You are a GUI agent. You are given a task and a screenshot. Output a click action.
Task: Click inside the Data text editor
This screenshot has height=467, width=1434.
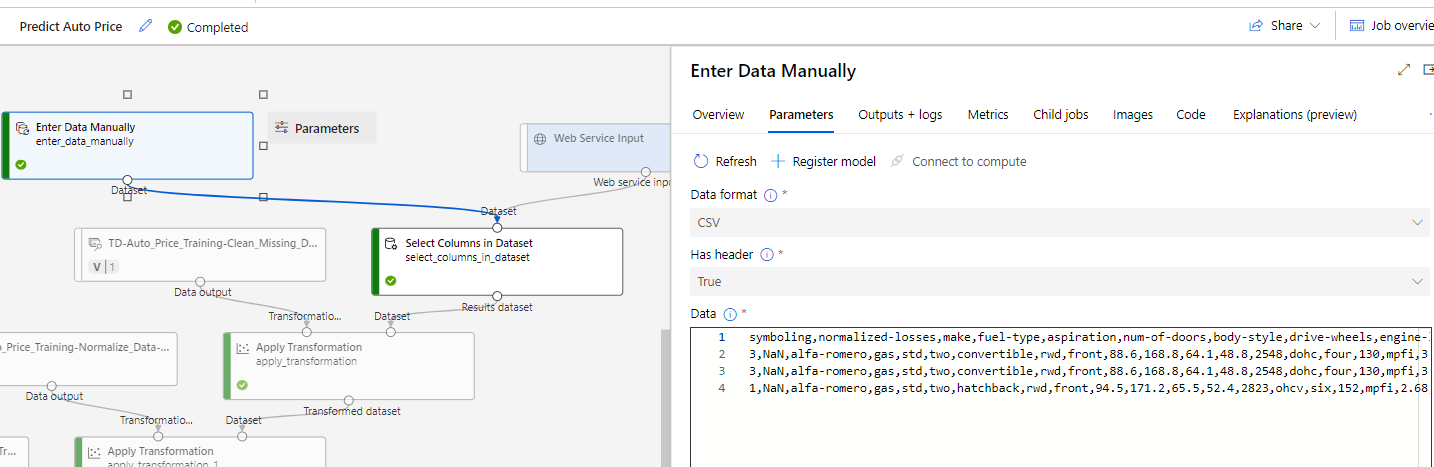pos(1050,420)
